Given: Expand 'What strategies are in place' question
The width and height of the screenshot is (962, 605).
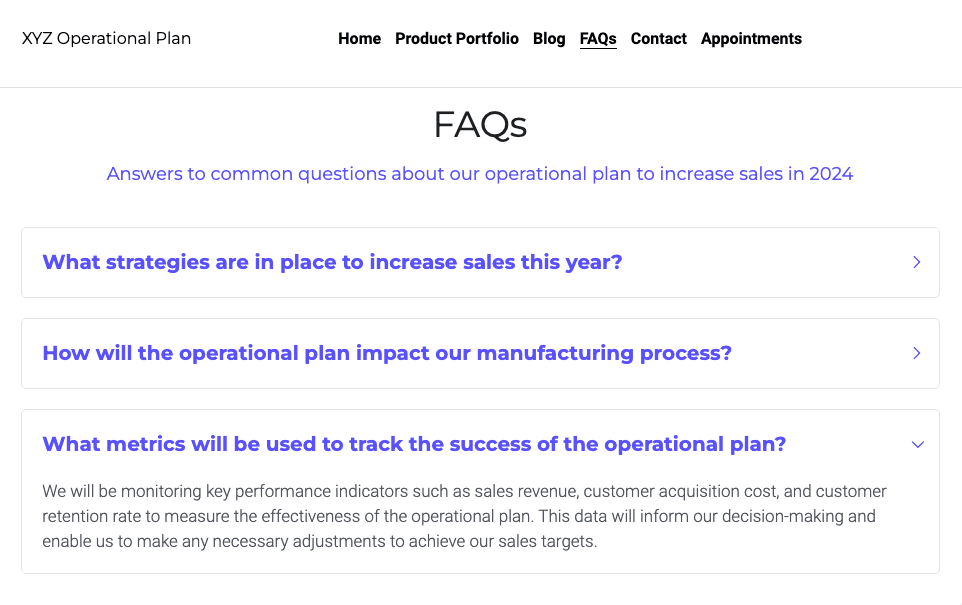Looking at the screenshot, I should (x=332, y=262).
